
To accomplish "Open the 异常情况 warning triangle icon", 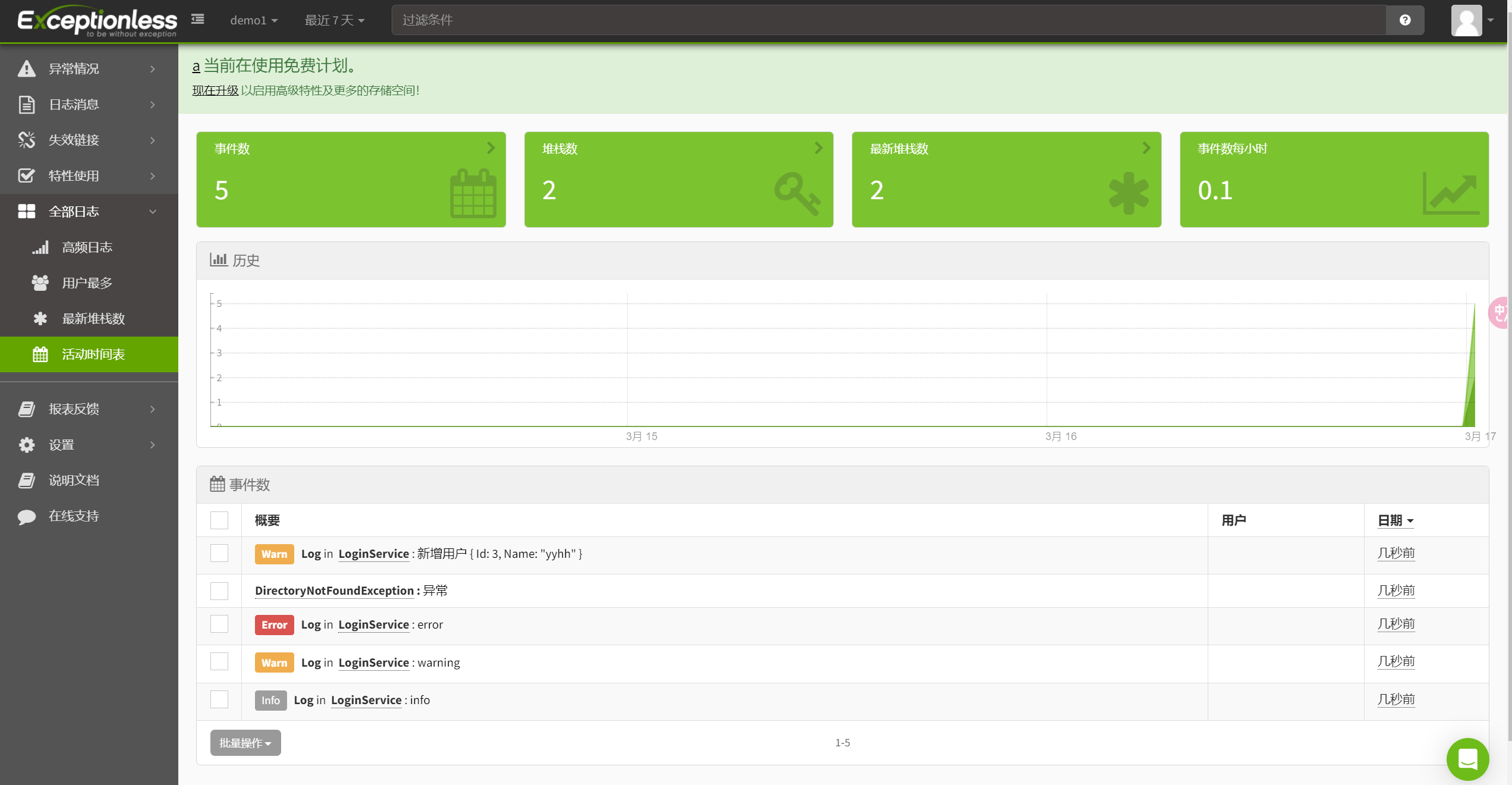I will click(26, 68).
